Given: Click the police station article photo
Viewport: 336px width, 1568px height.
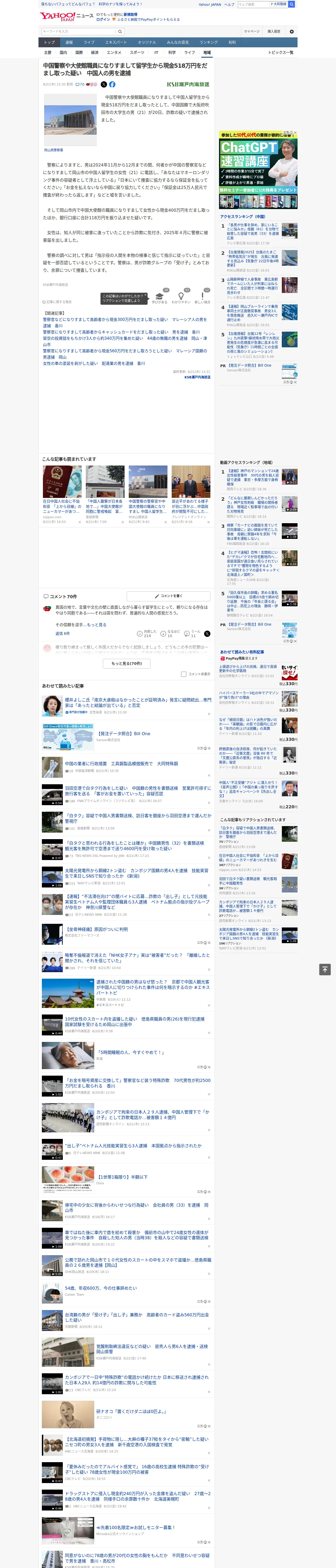Looking at the screenshot, I should pyautogui.click(x=70, y=120).
